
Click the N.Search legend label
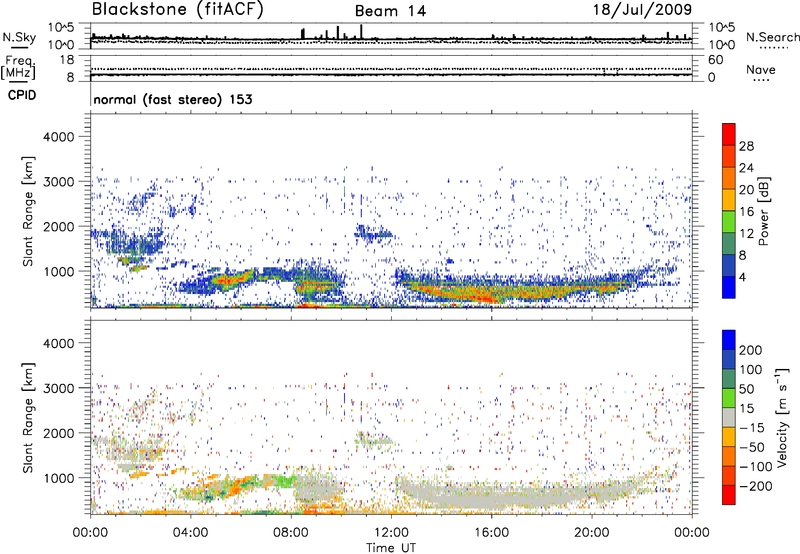click(772, 37)
